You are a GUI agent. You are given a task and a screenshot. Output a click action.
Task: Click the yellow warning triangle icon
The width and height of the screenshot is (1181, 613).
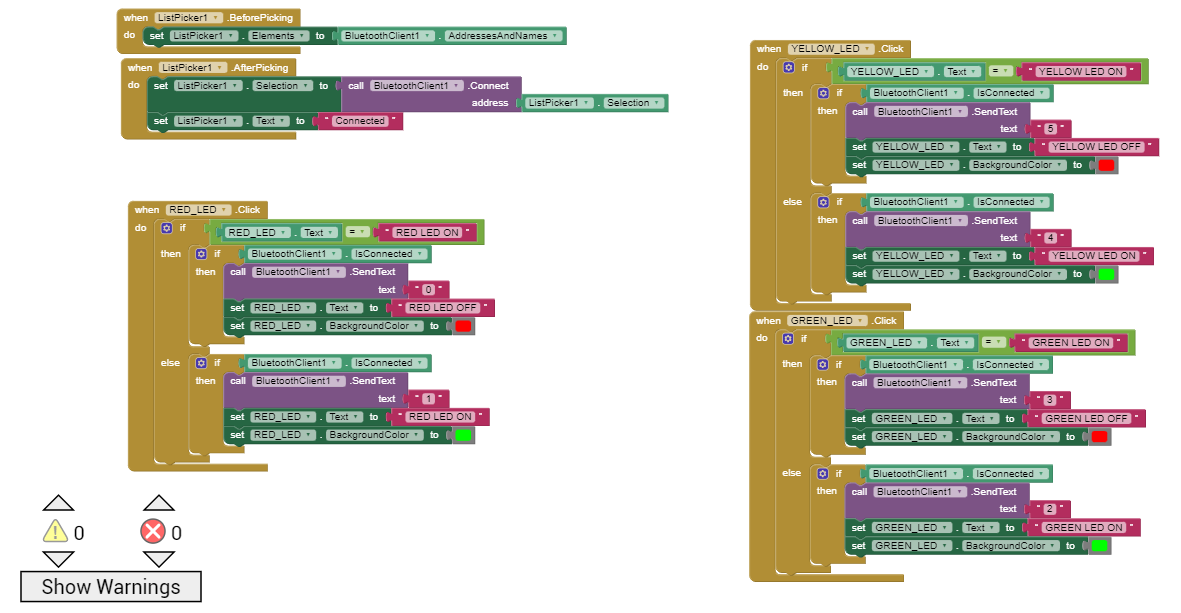tap(55, 532)
